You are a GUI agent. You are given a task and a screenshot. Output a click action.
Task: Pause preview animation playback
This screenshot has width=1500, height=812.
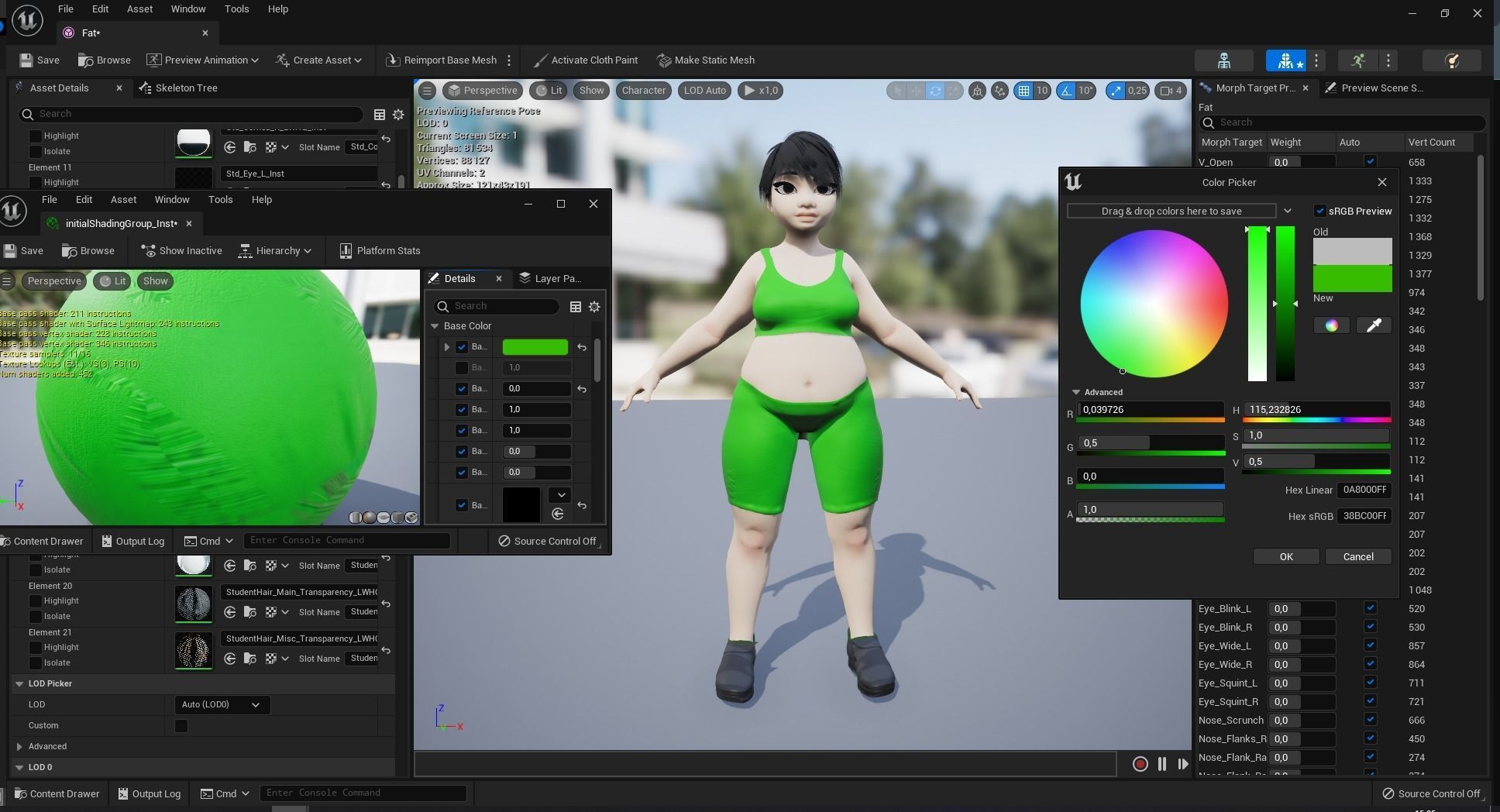point(1161,764)
